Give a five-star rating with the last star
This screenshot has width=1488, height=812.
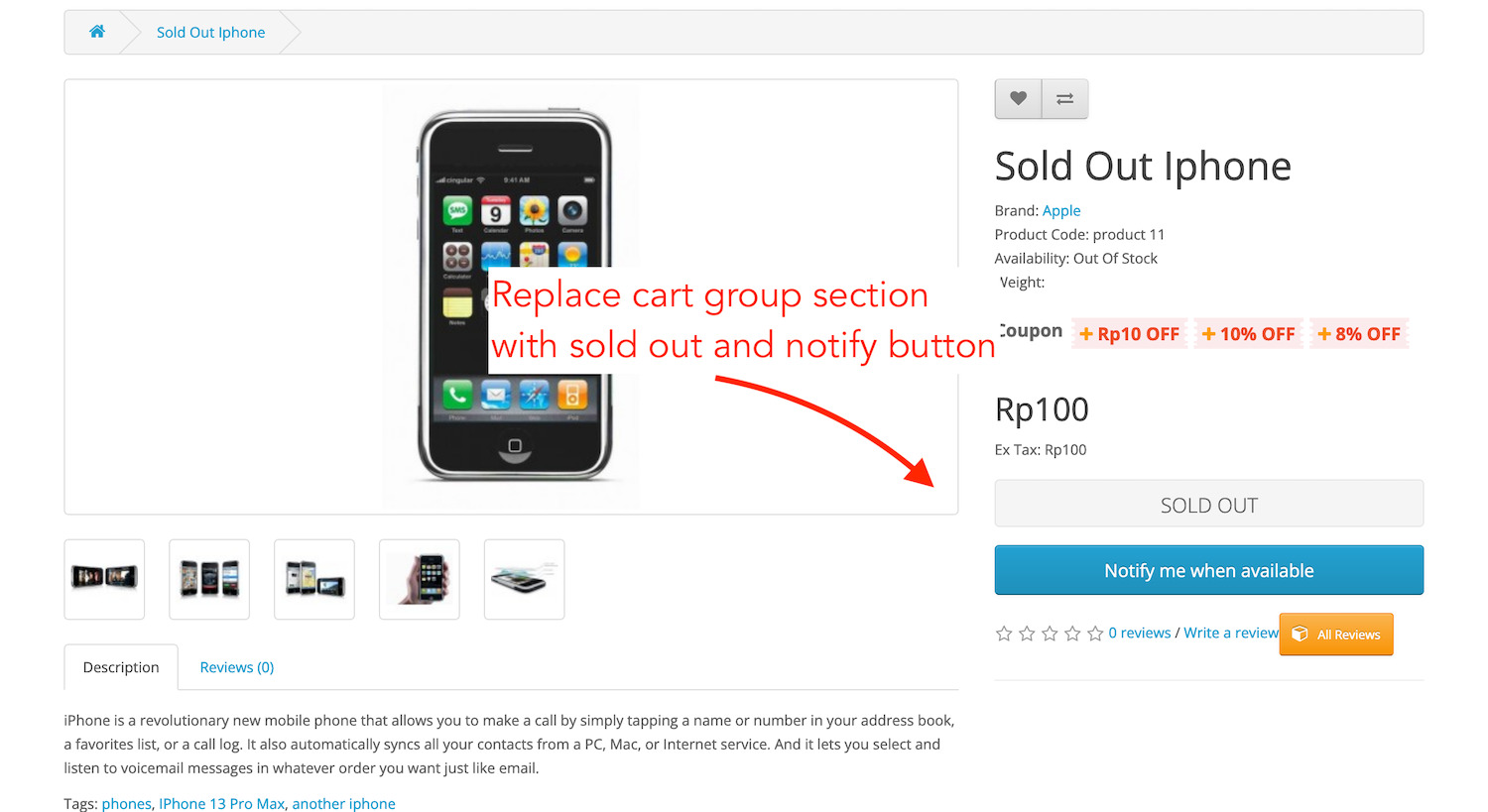[1095, 633]
